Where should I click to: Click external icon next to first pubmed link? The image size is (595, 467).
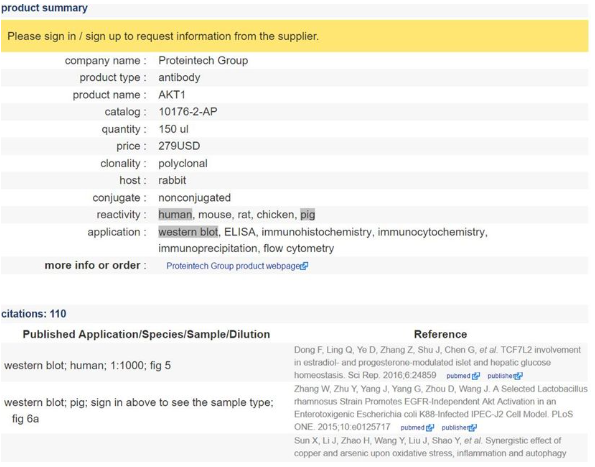(475, 376)
